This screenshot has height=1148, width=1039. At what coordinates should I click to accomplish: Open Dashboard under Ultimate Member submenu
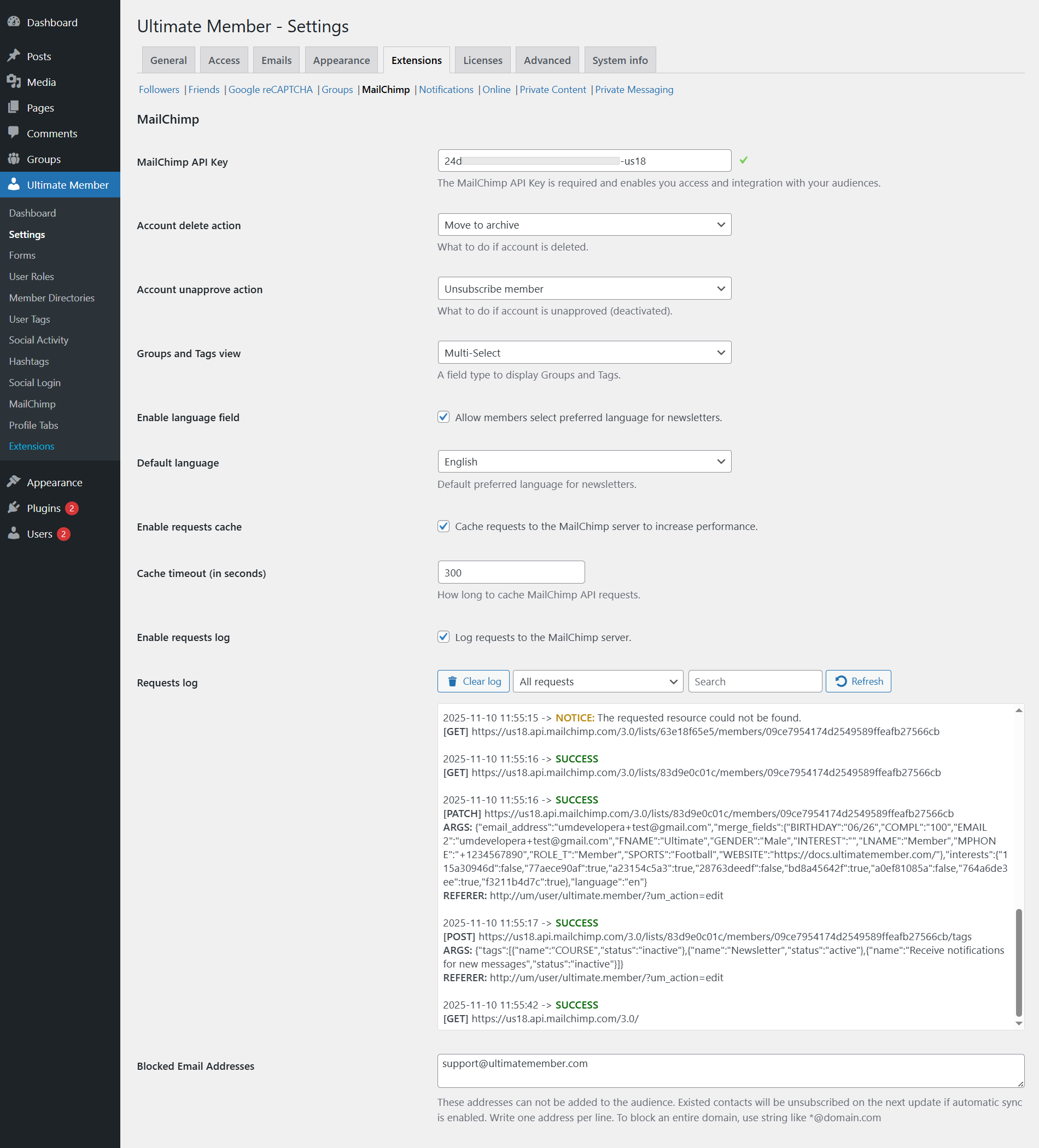click(32, 213)
